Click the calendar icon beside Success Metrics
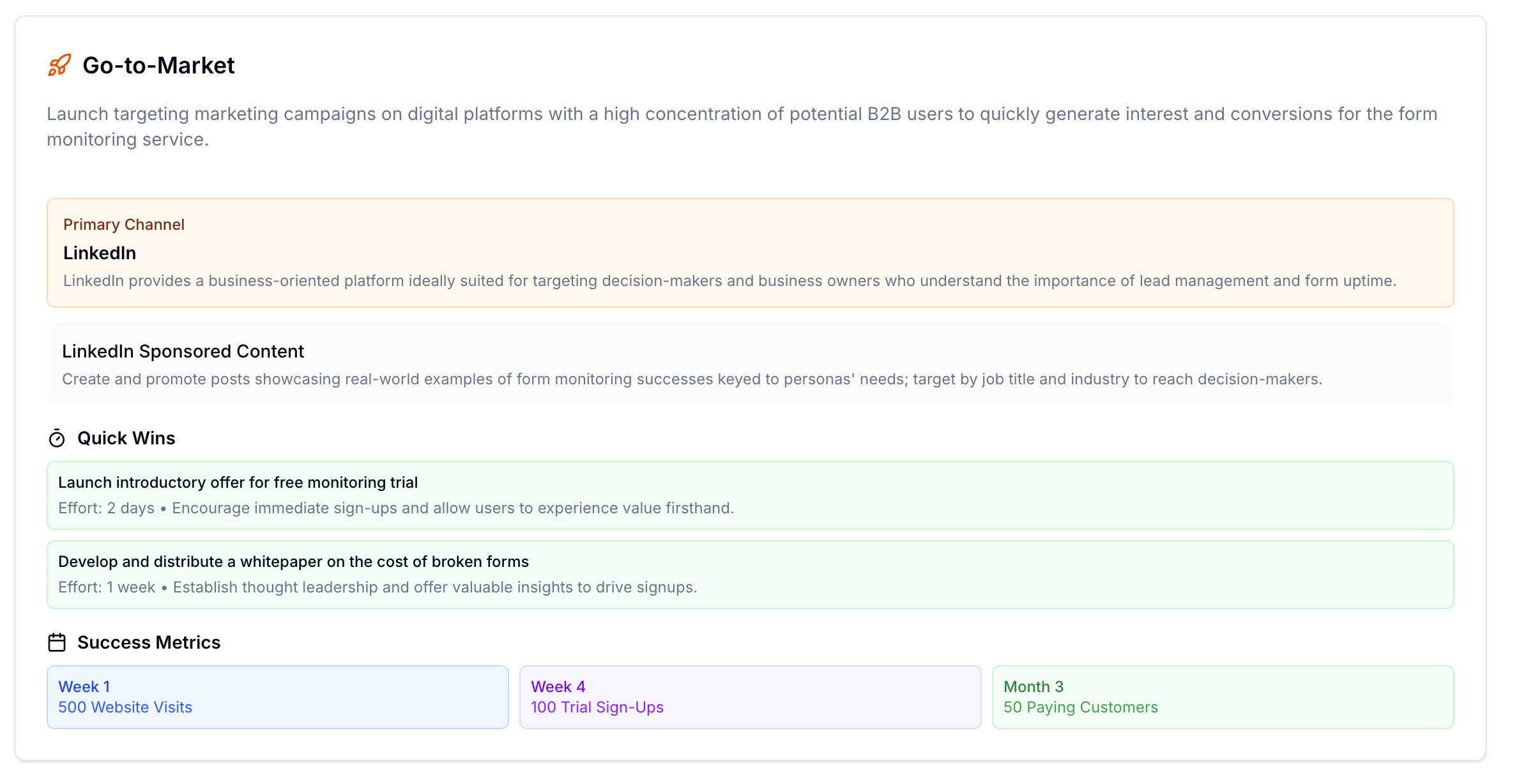 [57, 642]
